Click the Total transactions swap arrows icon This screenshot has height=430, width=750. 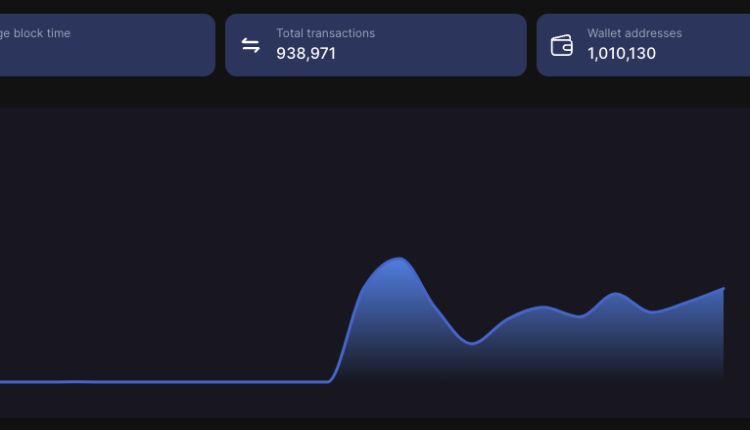click(251, 45)
